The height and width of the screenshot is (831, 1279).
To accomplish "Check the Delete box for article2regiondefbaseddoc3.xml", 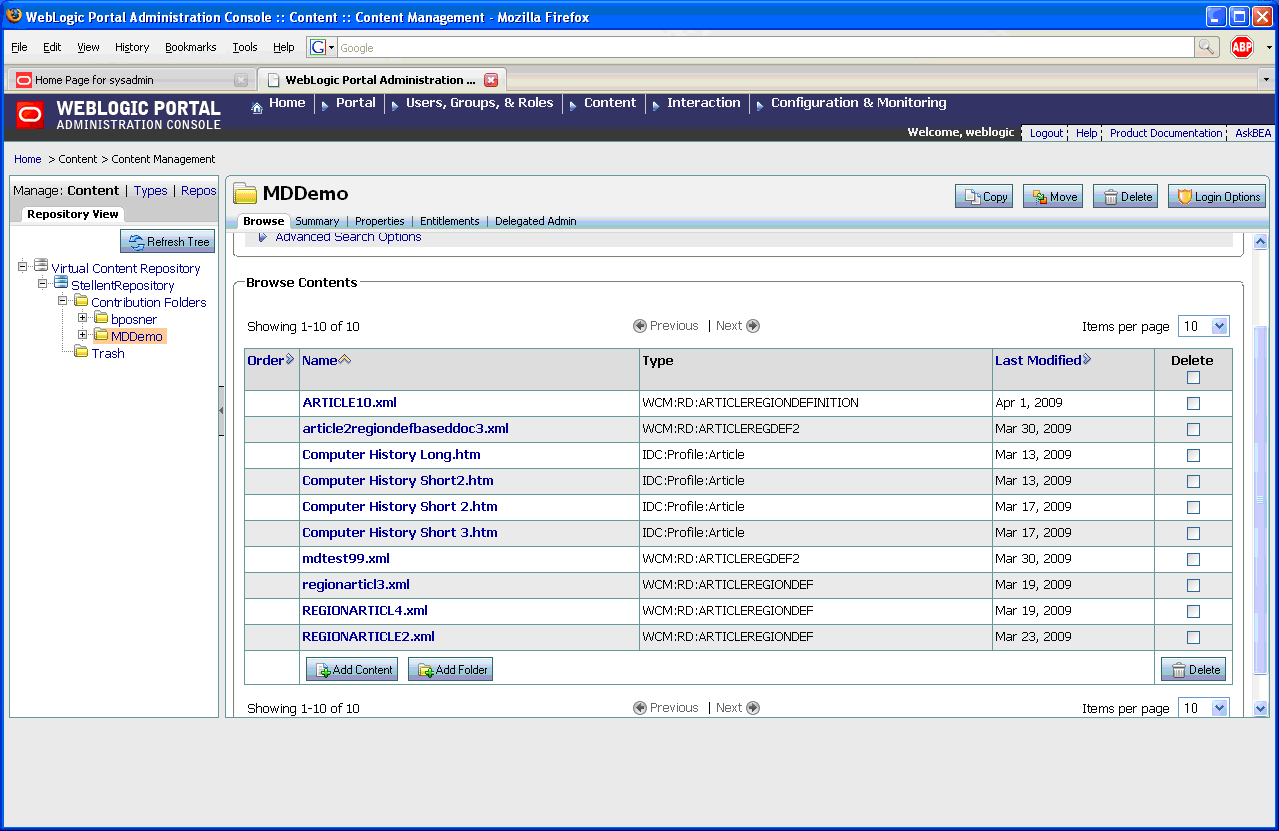I will (x=1192, y=429).
